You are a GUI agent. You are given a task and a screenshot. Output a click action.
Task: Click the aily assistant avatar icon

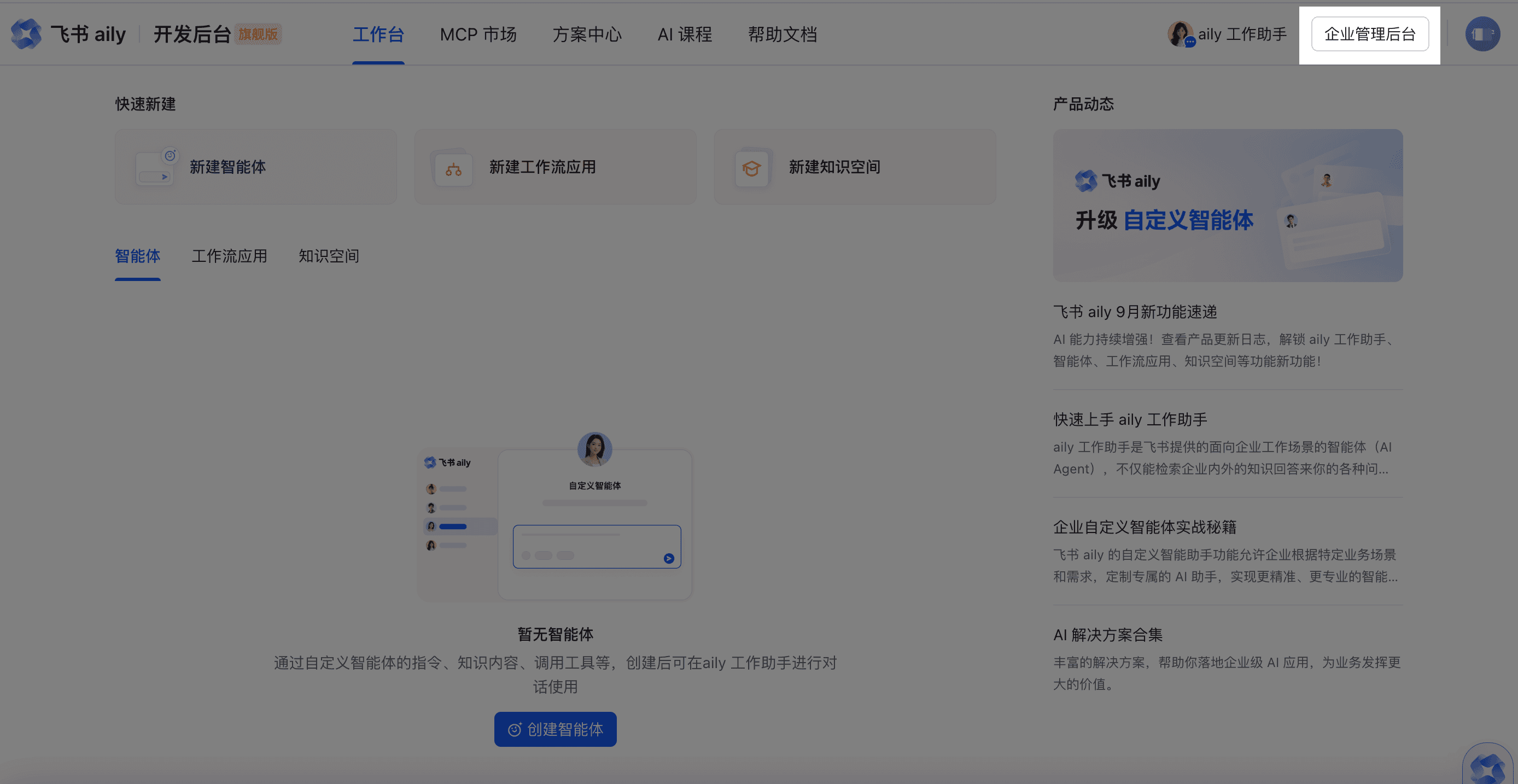click(x=1181, y=34)
